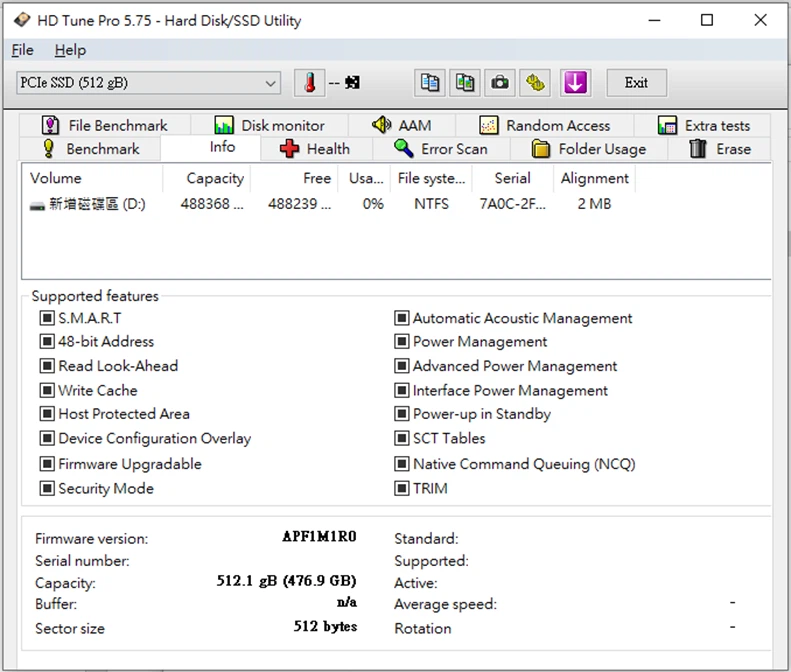Click the NTFS file system cell
Viewport: 791px width, 672px height.
(x=431, y=204)
